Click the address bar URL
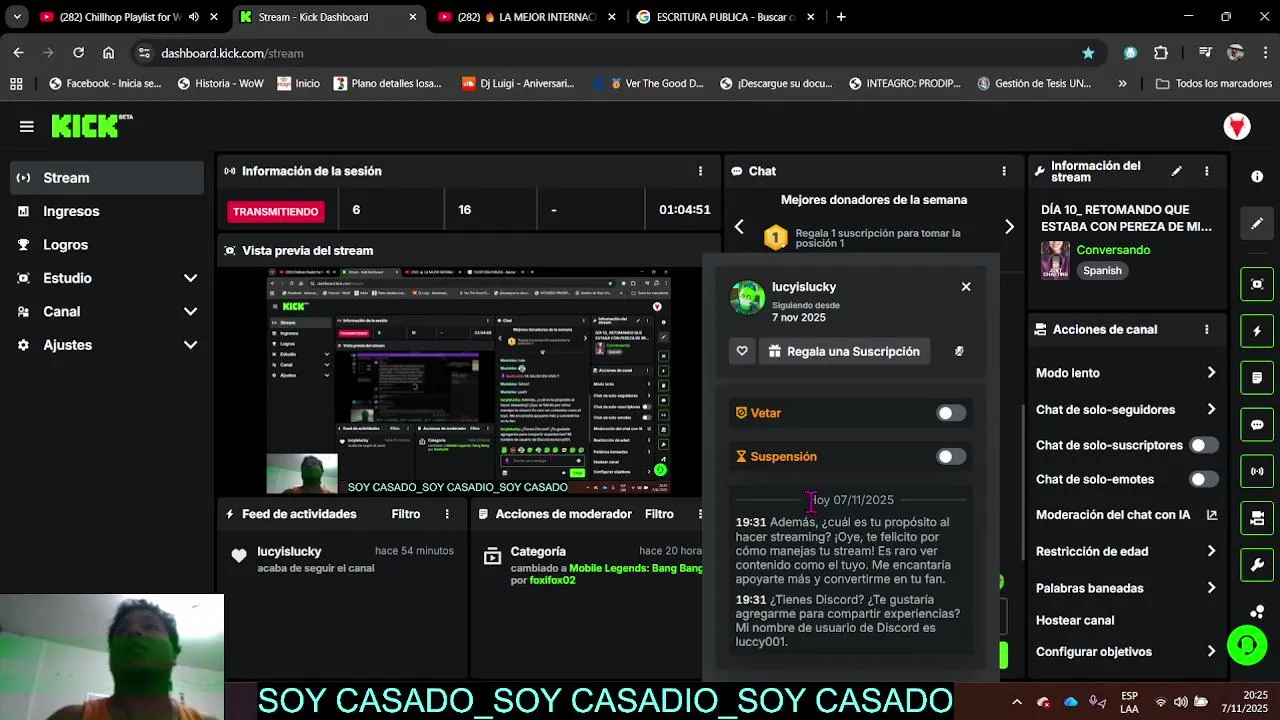 pos(232,53)
